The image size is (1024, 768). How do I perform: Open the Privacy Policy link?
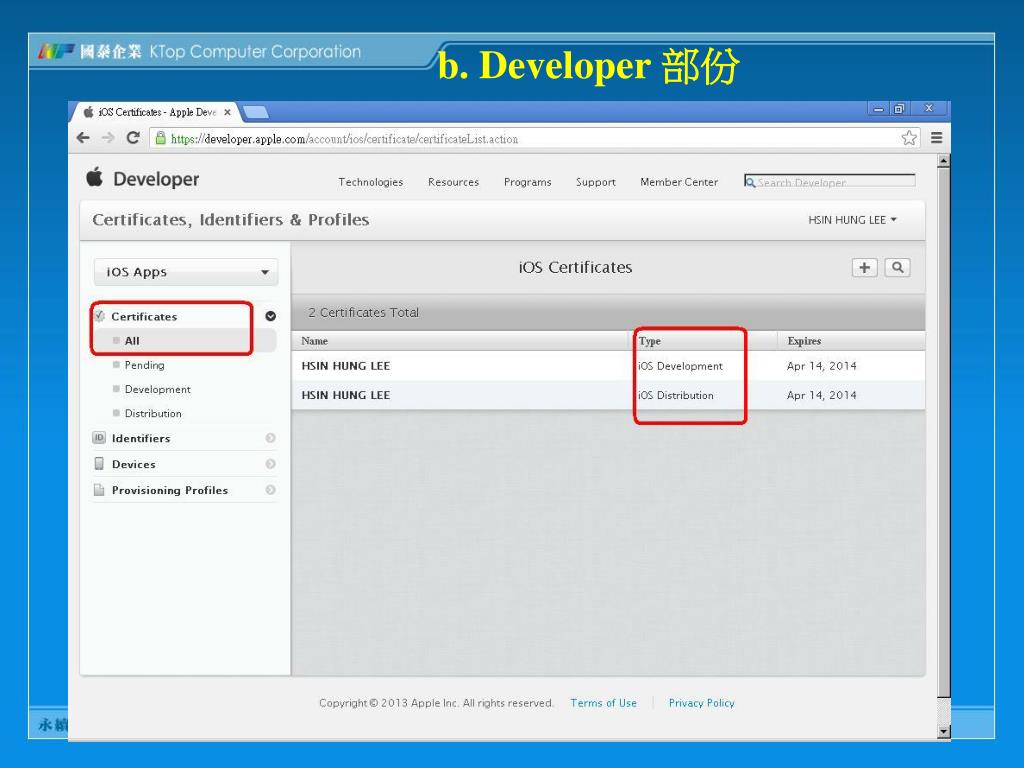pos(701,703)
